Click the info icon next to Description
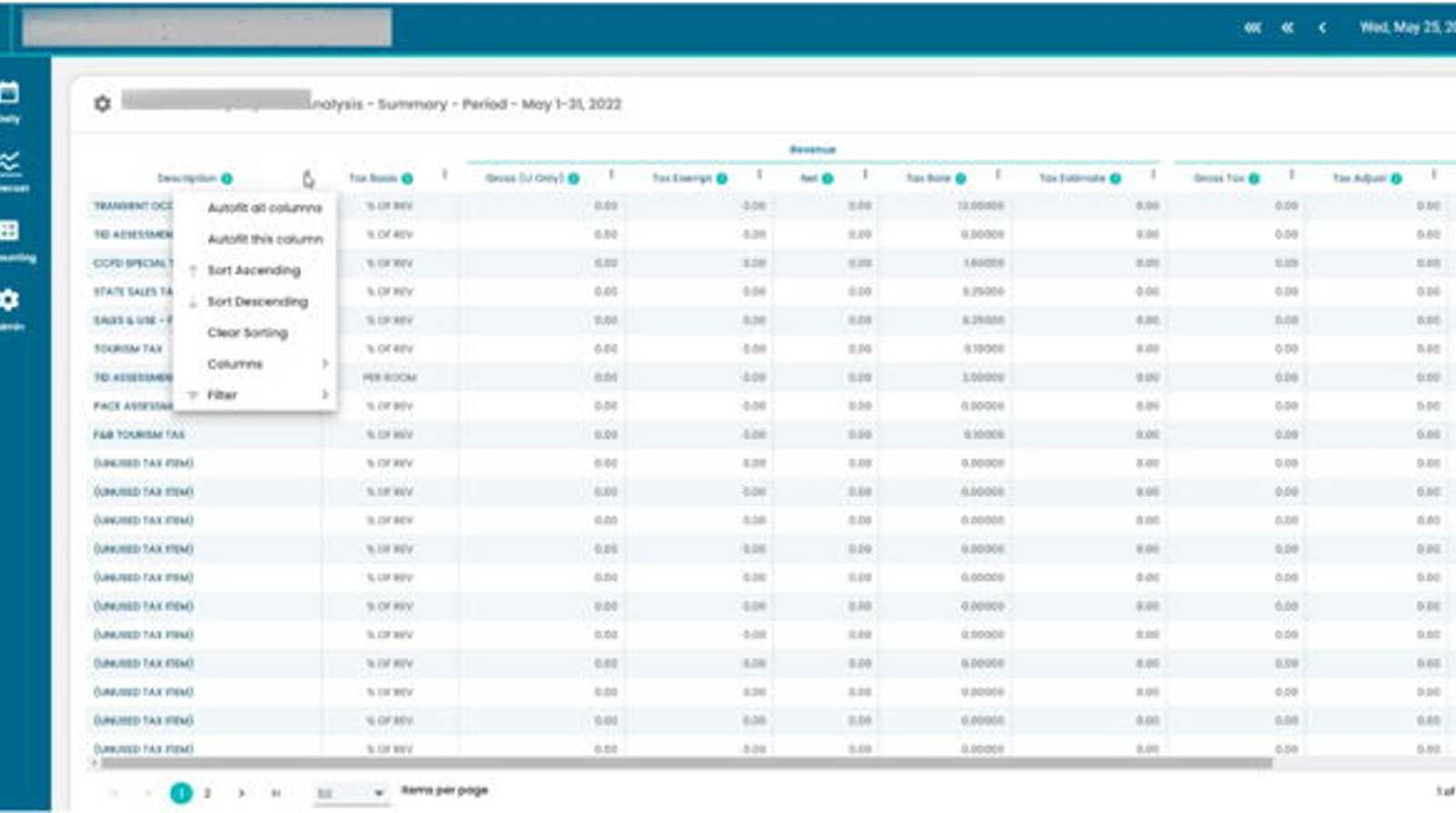Viewport: 1456px width, 813px height. coord(227,178)
